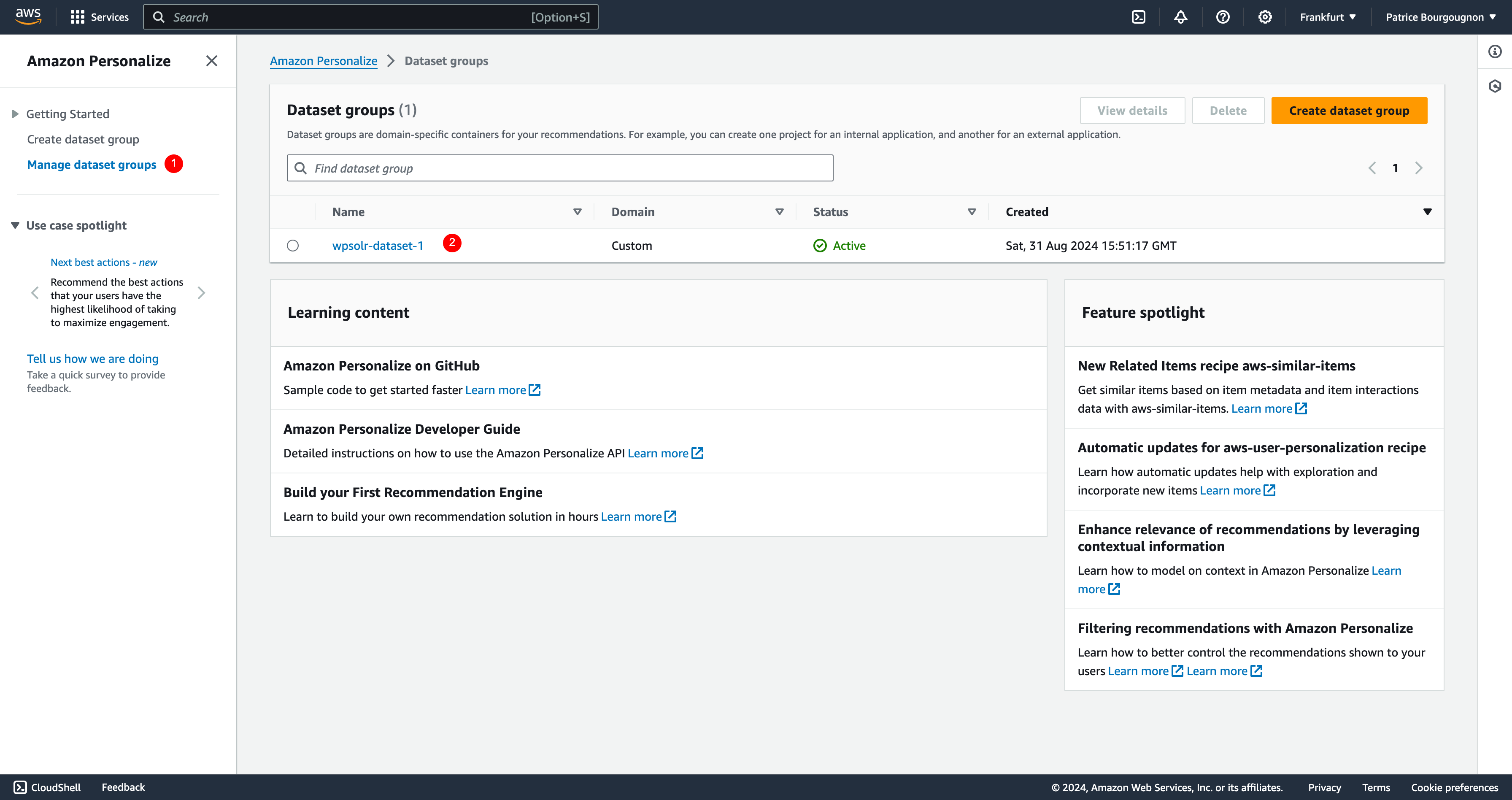The image size is (1512, 800).
Task: Show next use case spotlight
Action: coord(201,293)
